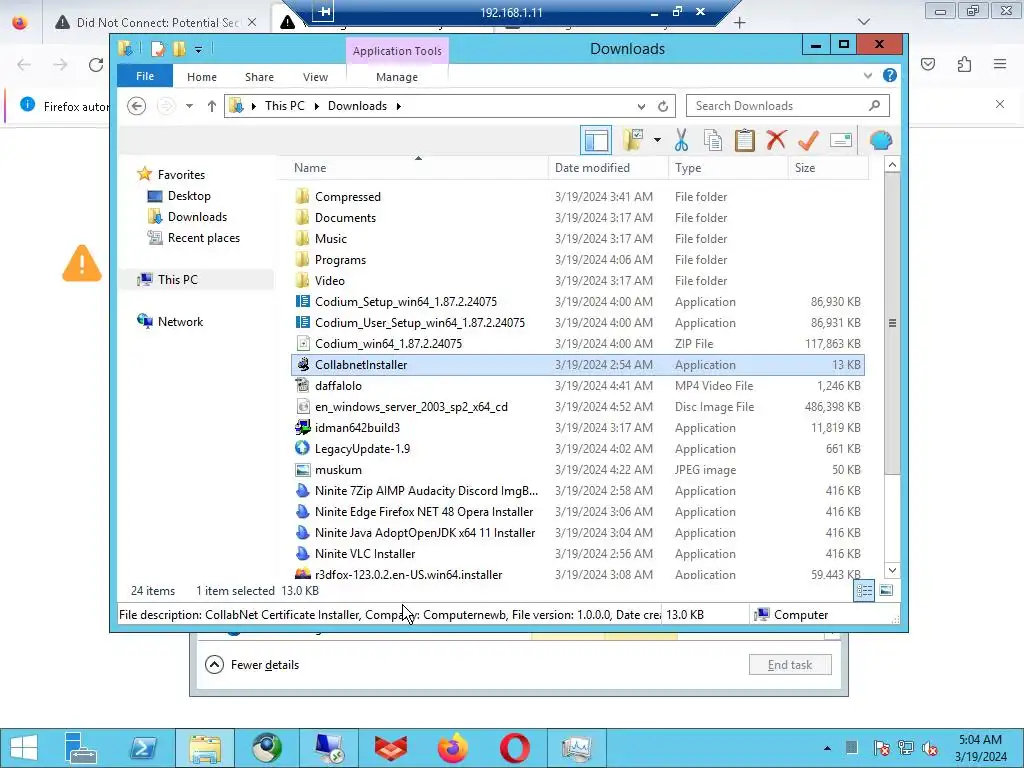Click the New Folder icon in quick access toolbar
The height and width of the screenshot is (768, 1024).
179,49
